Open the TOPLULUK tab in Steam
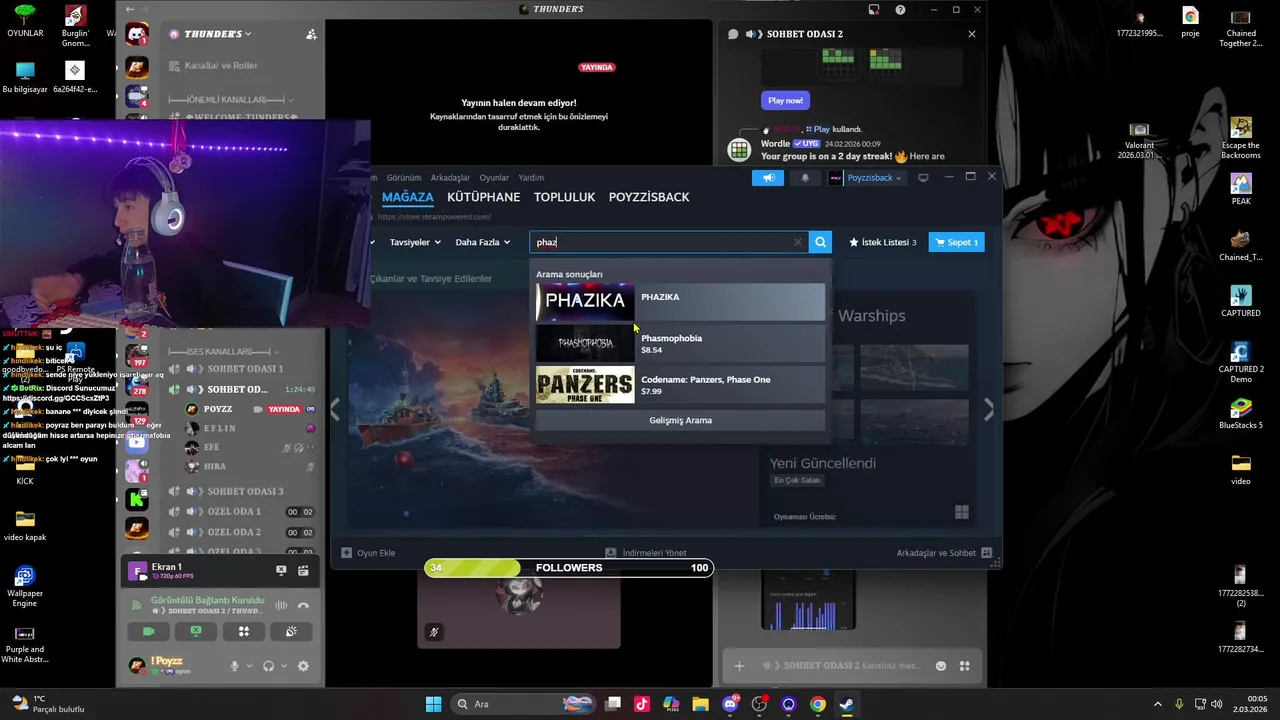Viewport: 1280px width, 720px height. (565, 197)
